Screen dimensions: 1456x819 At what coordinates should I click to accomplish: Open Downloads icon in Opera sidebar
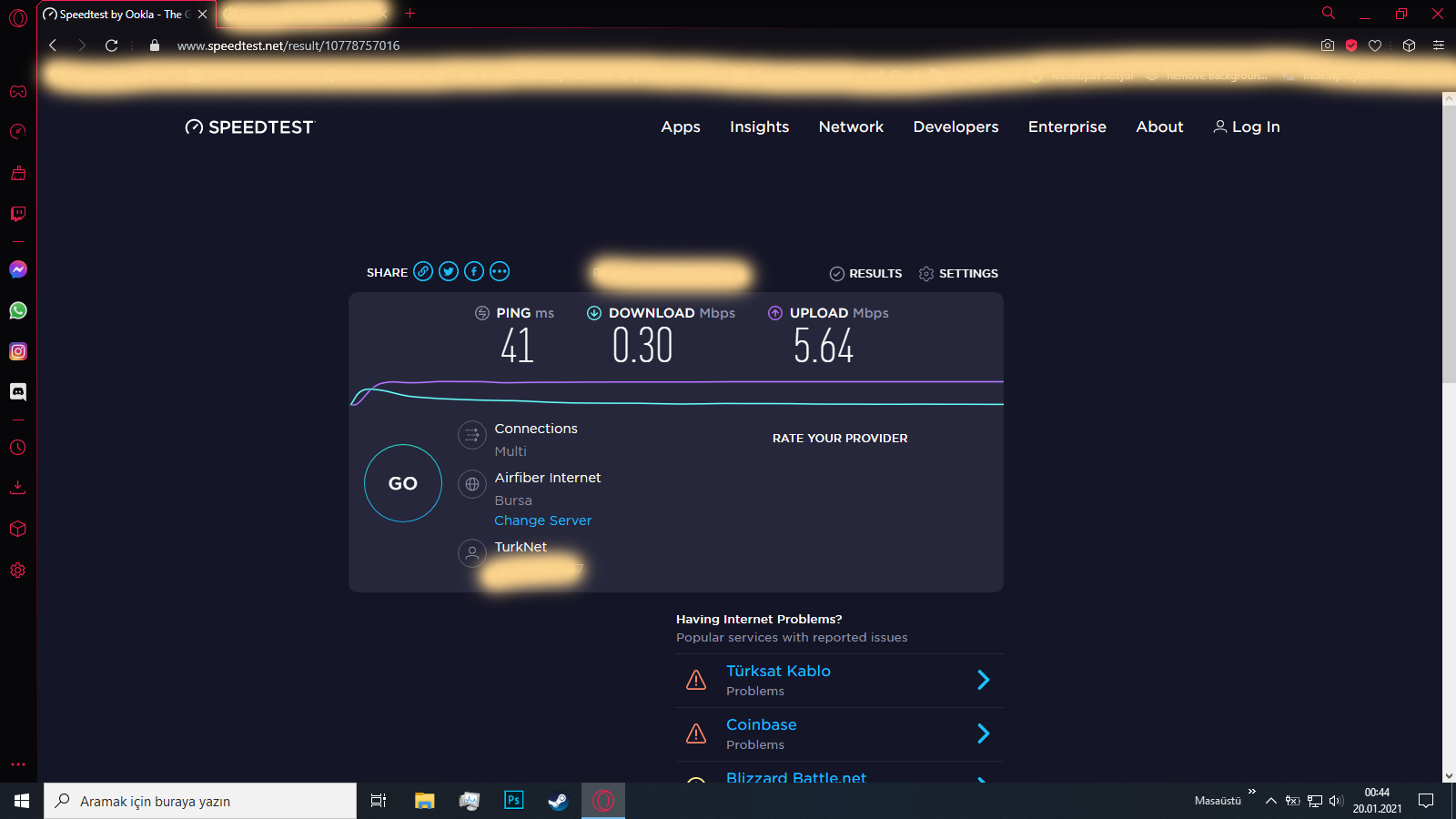coord(18,488)
